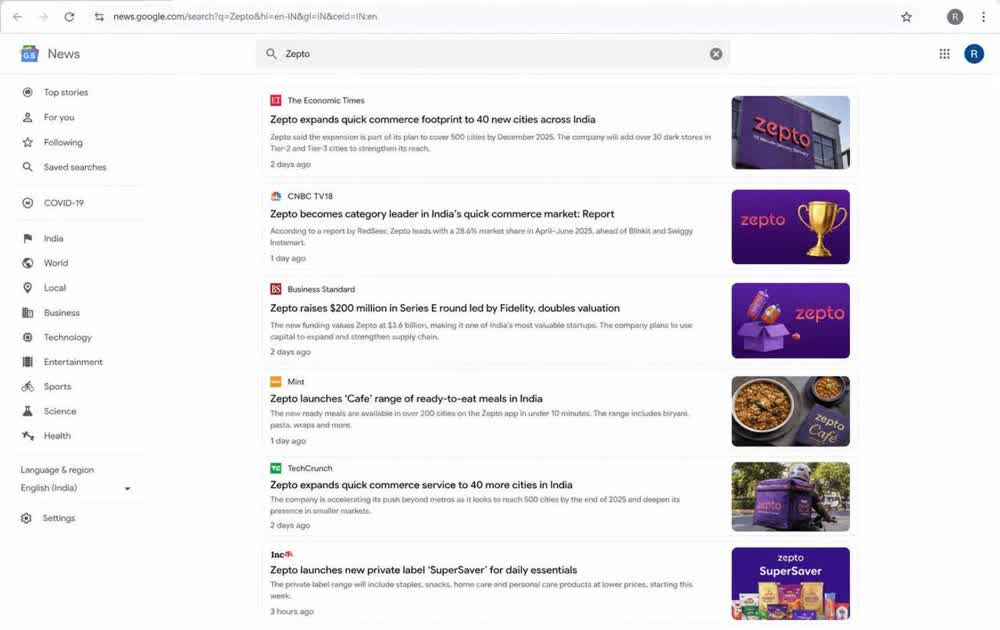Viewport: 1000px width, 630px height.
Task: Click the browser back arrow
Action: [17, 17]
